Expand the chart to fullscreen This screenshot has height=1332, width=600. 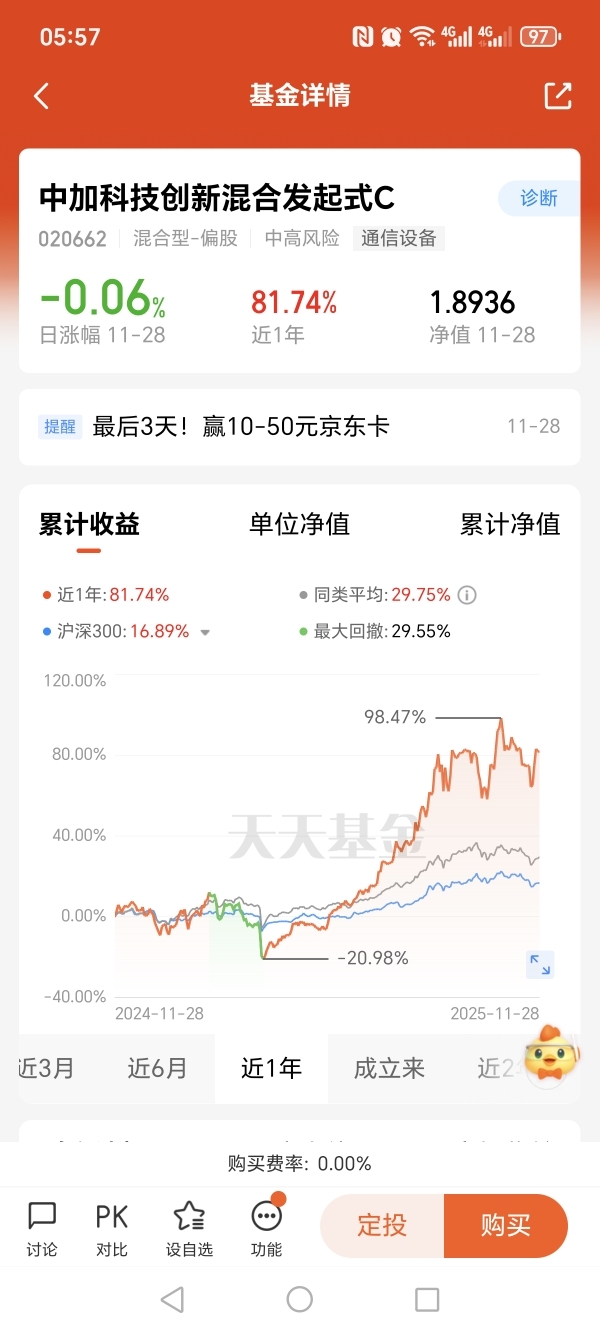coord(540,964)
